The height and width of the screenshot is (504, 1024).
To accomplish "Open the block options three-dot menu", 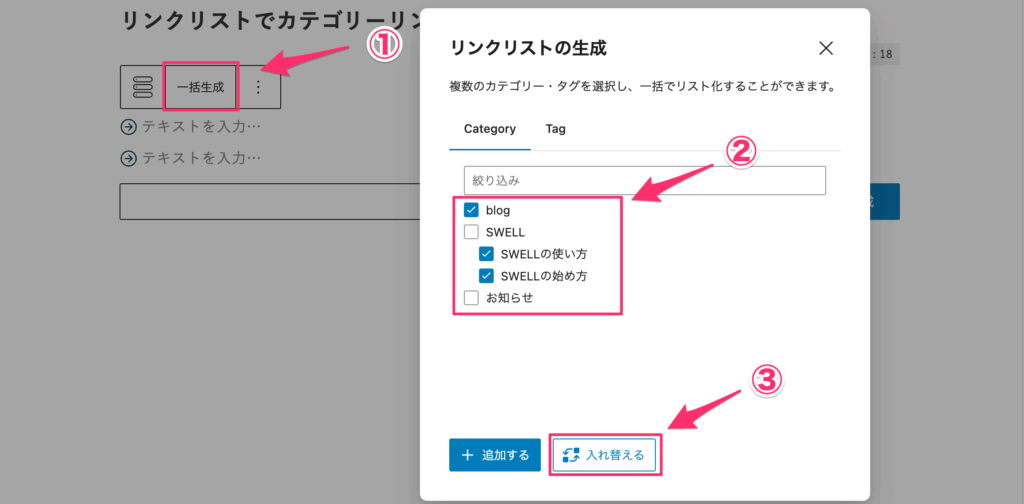I will 258,87.
